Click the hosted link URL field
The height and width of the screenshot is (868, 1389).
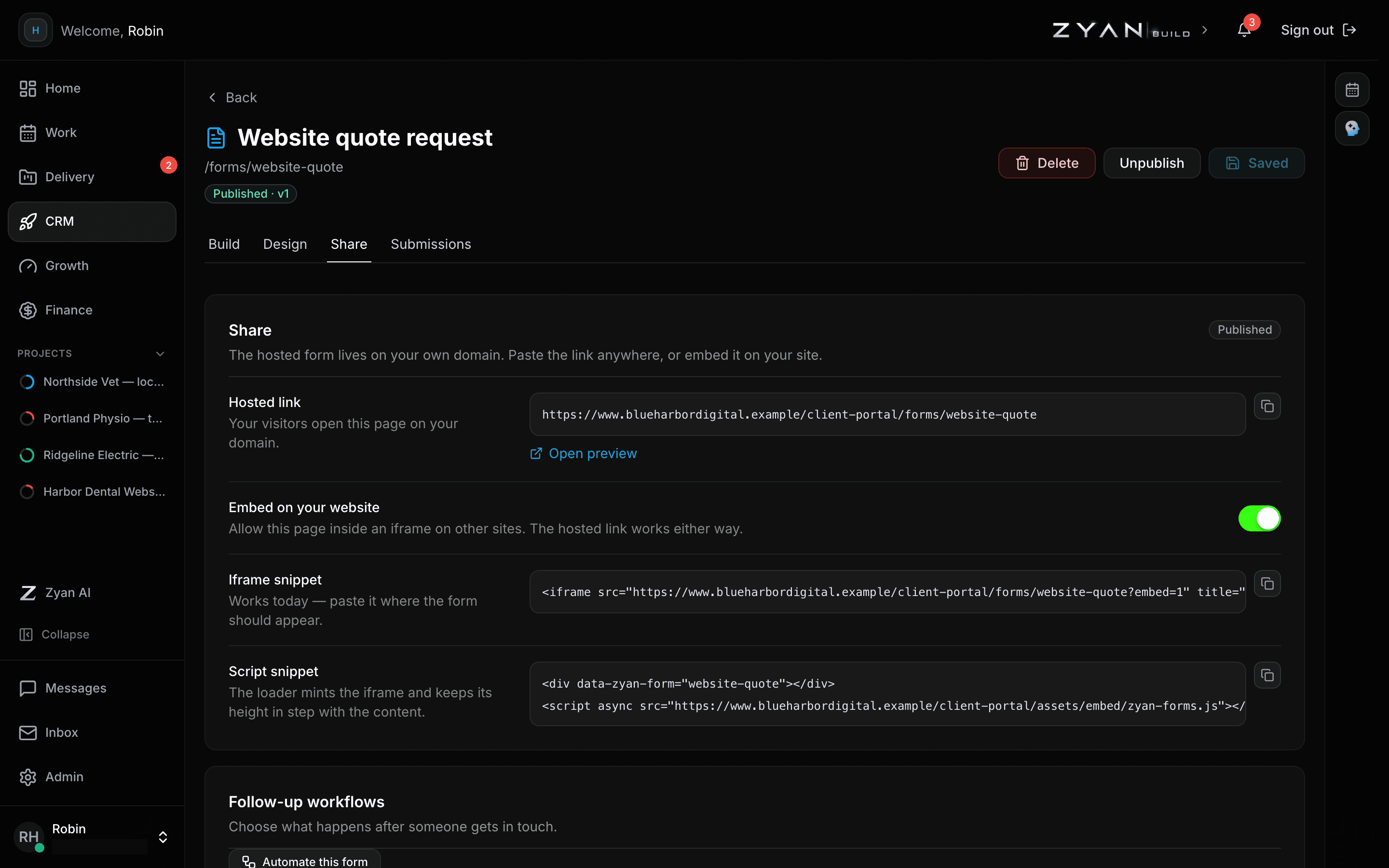point(887,415)
